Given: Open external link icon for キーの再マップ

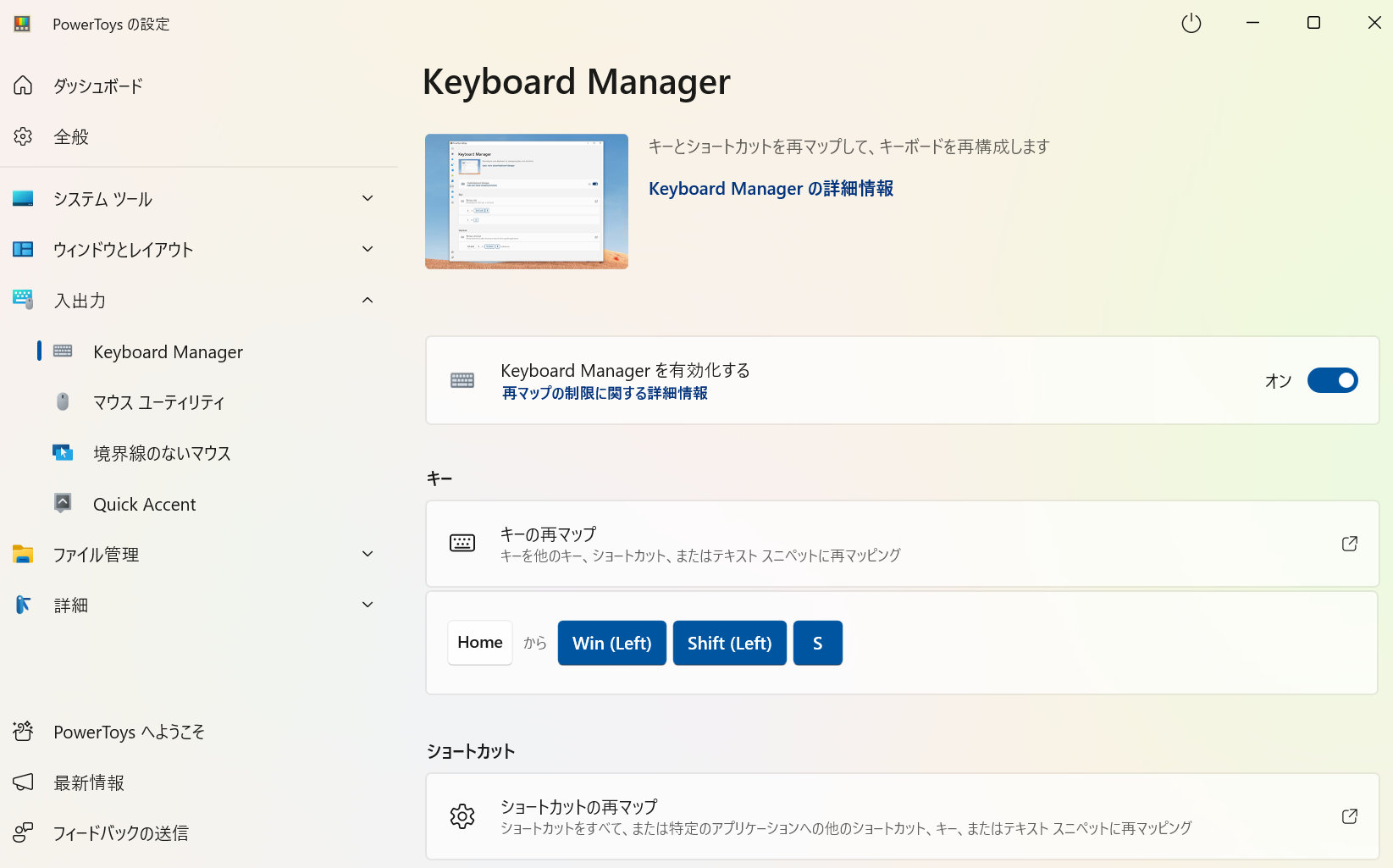Looking at the screenshot, I should 1350,544.
